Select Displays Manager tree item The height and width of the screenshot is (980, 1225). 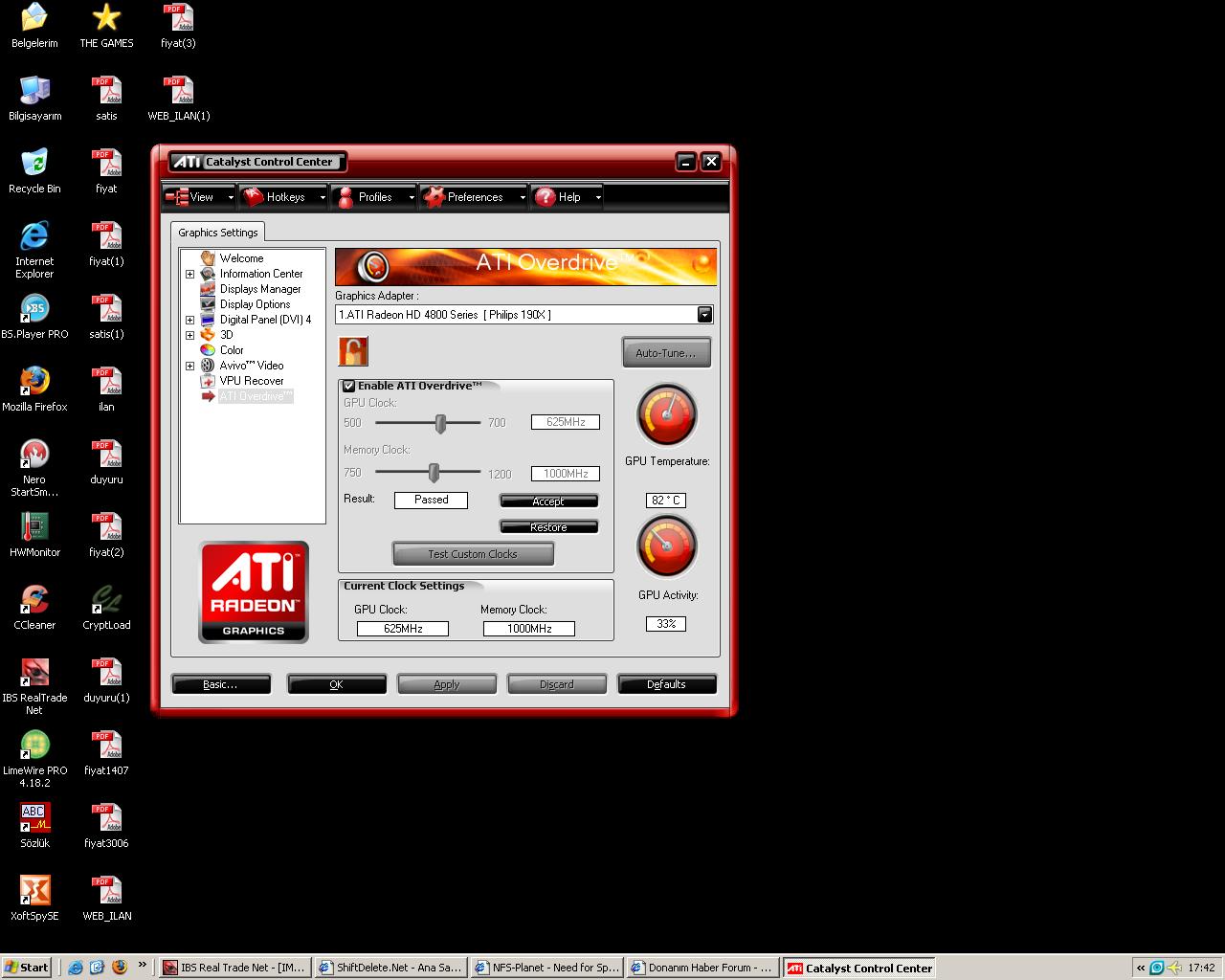[x=260, y=289]
